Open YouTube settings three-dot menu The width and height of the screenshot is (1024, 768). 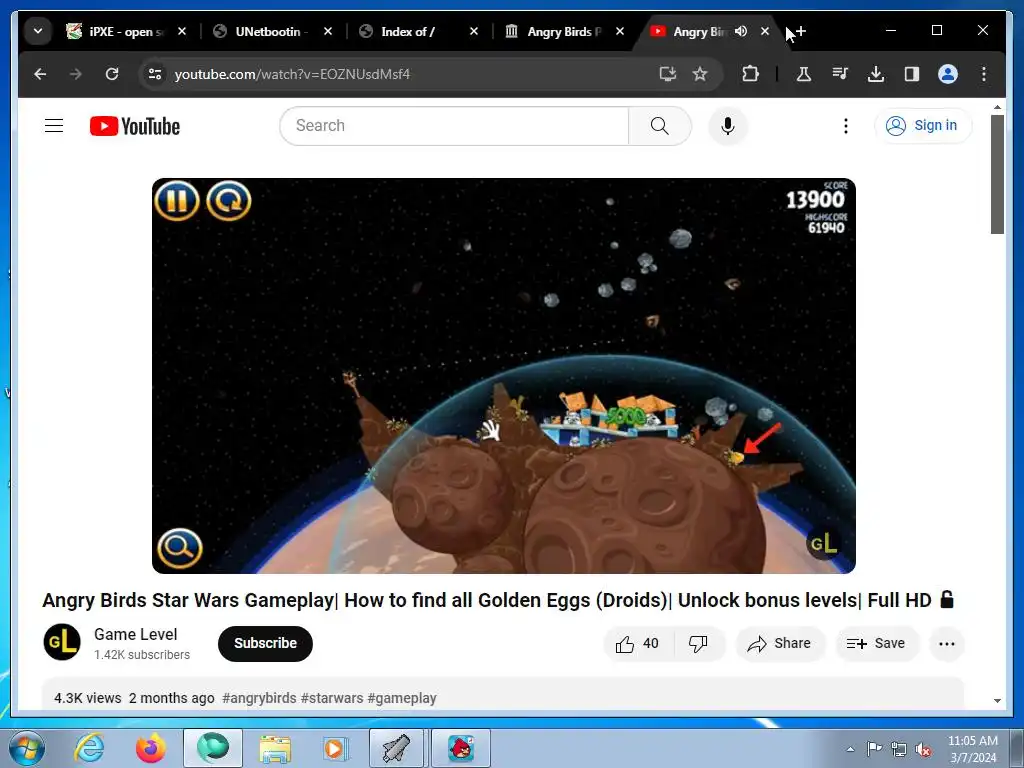click(x=846, y=125)
